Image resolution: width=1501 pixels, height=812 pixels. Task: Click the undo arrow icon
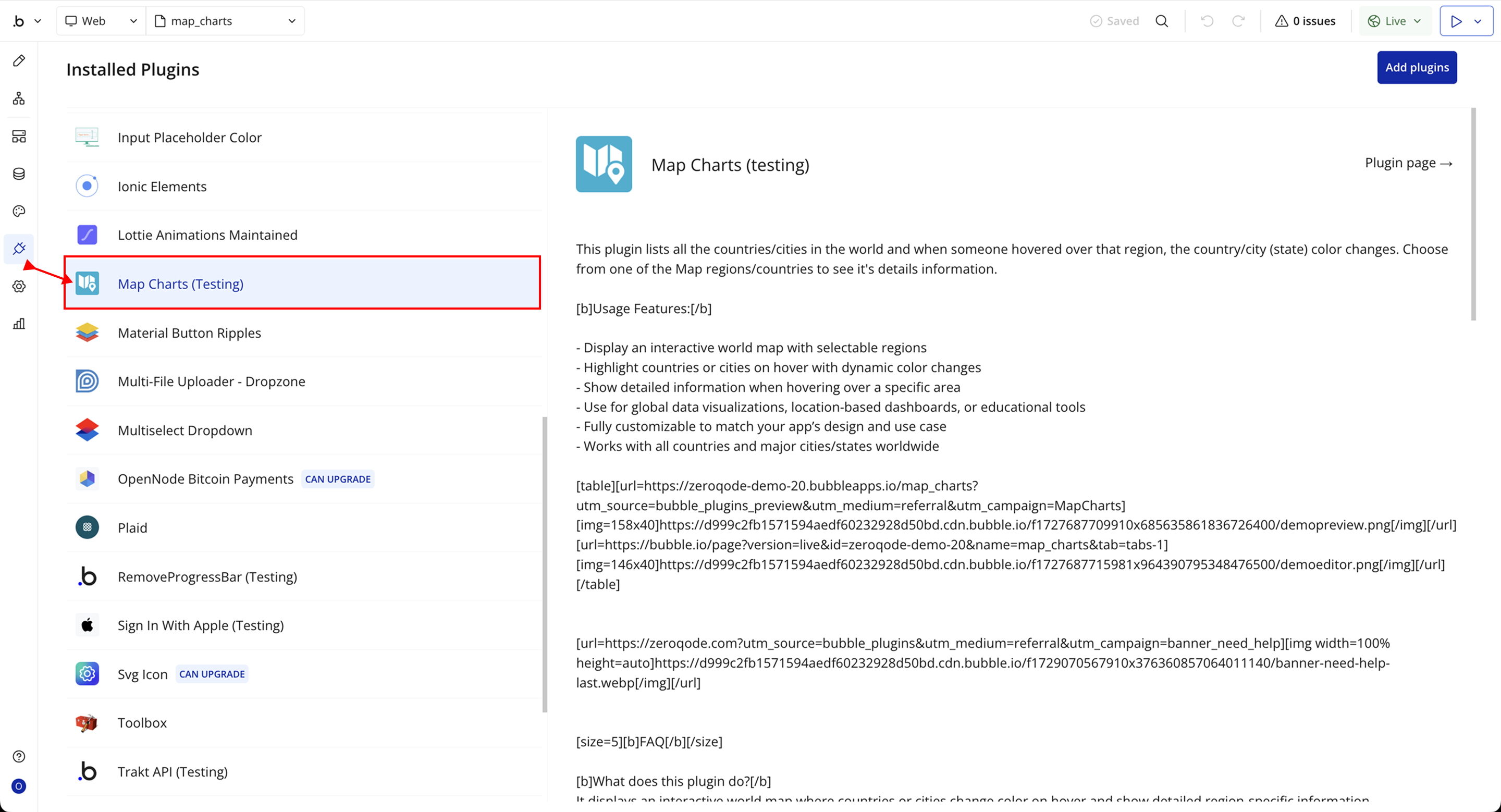coord(1207,21)
